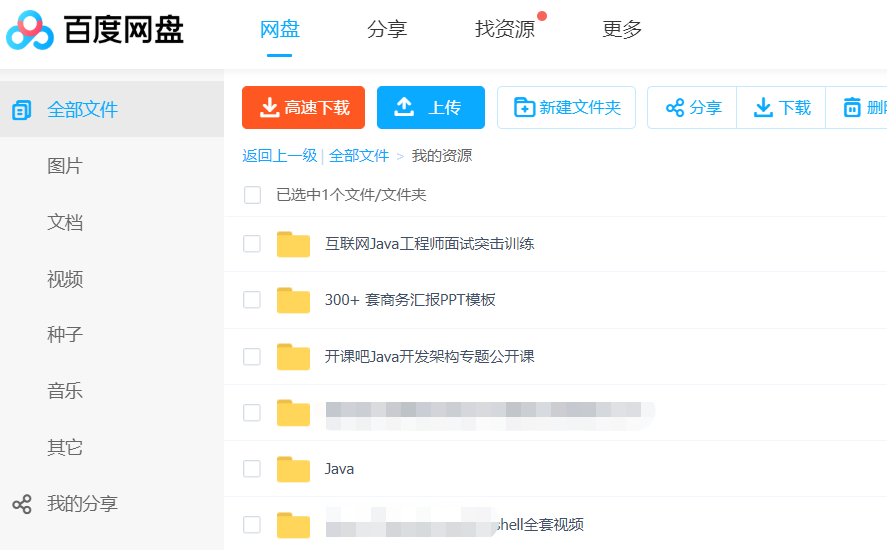Open the folder named Java
Viewport: 887px width, 550px height.
(x=339, y=469)
